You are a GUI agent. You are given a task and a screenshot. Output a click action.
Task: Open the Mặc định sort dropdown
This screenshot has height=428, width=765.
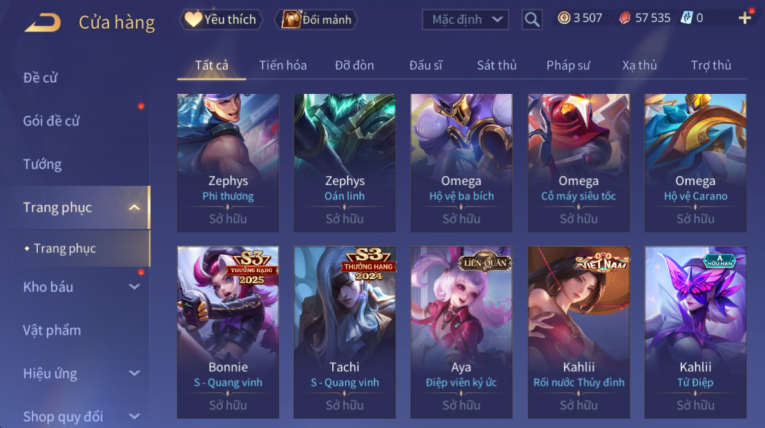click(465, 20)
